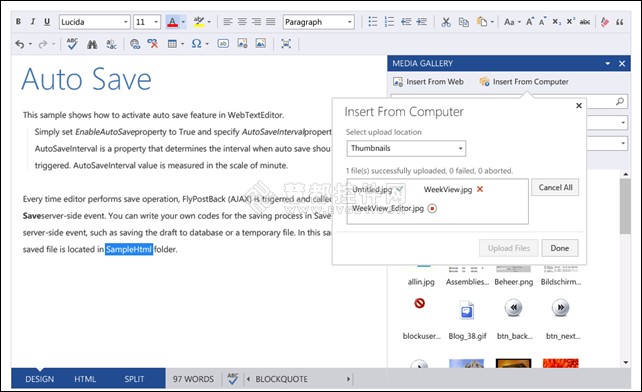Click the Upload Files button

509,248
